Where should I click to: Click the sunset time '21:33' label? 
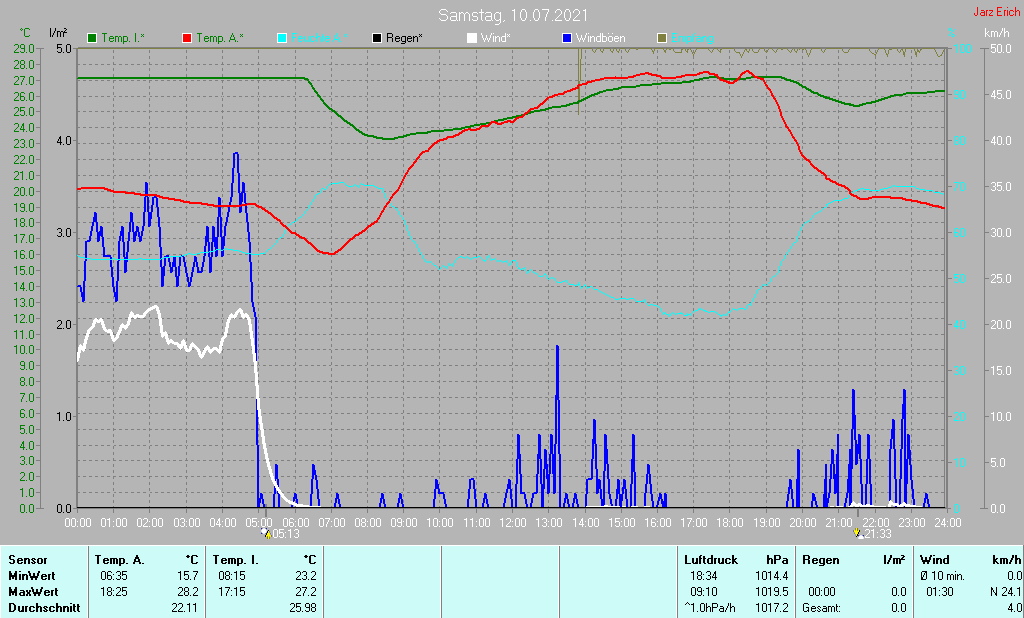point(878,534)
